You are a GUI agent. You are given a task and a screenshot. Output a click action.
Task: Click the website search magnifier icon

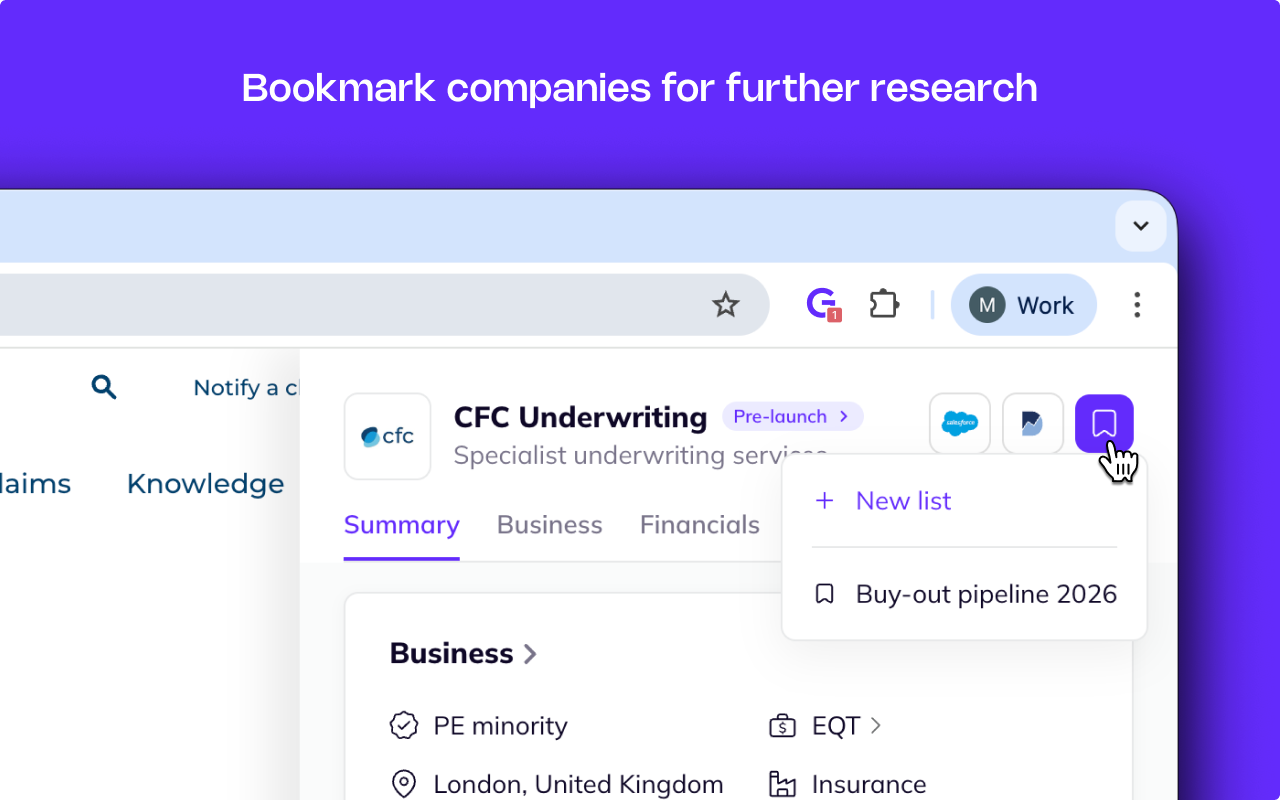(x=104, y=387)
